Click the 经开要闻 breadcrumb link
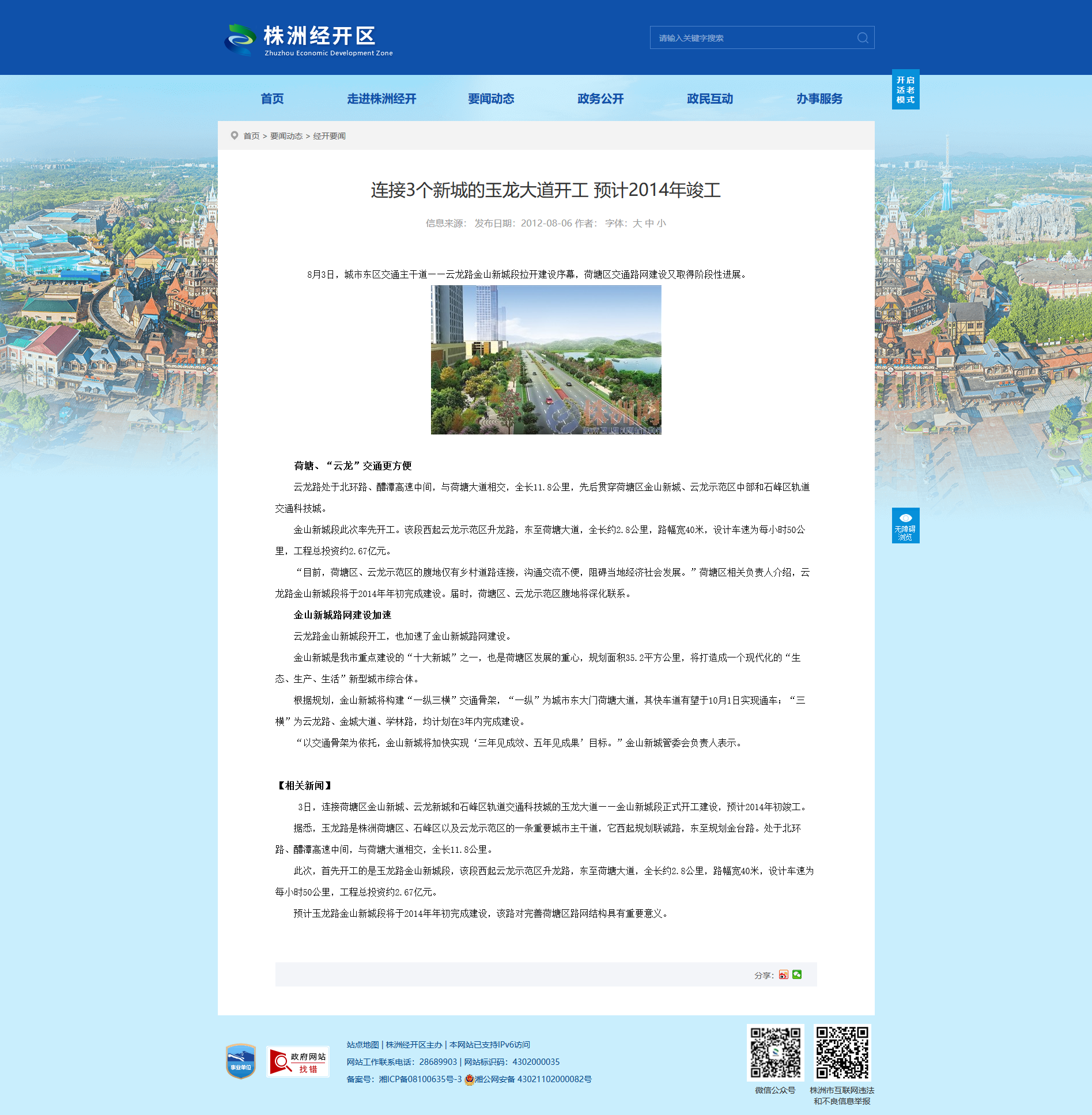The image size is (1092, 1115). point(329,136)
